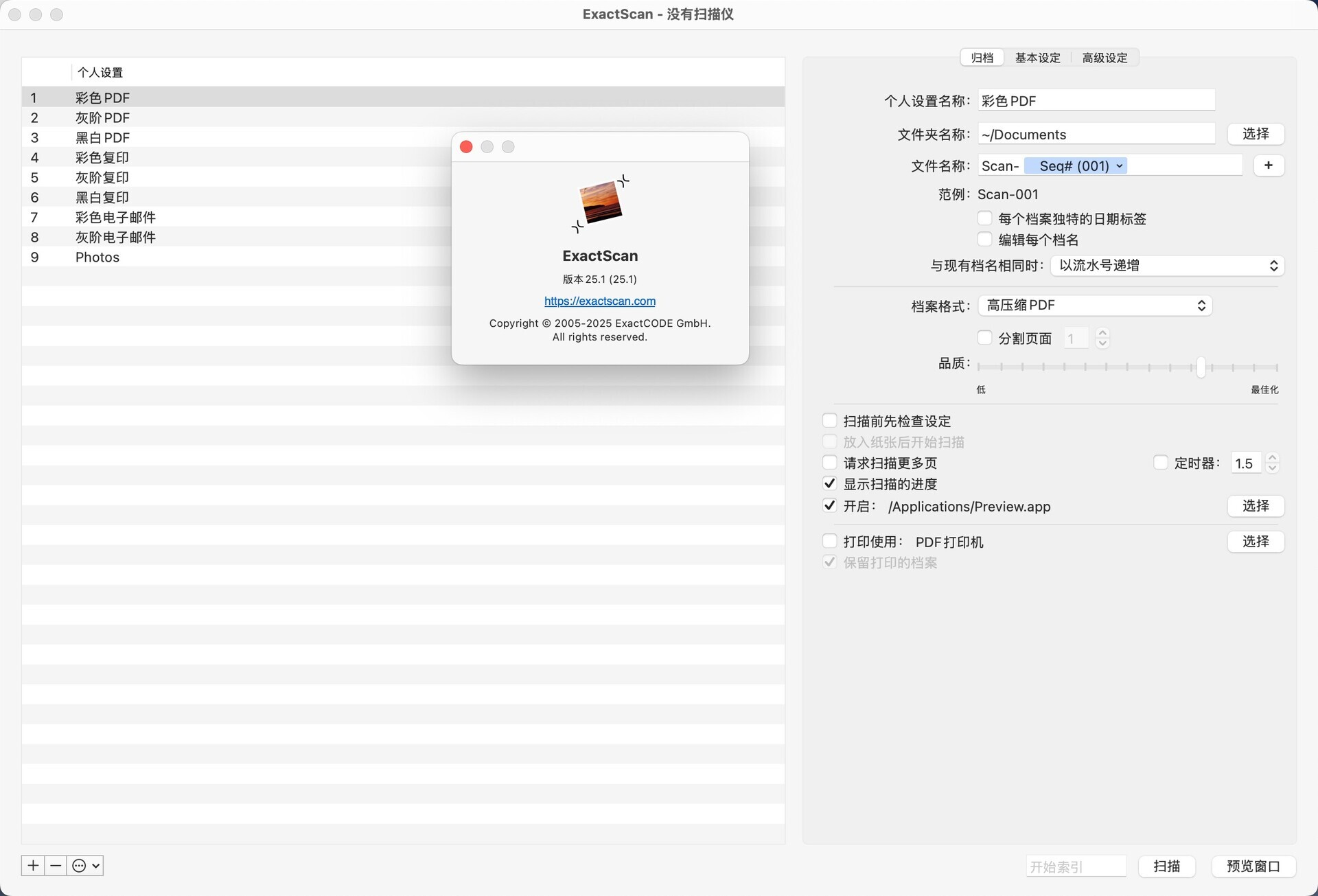1318x896 pixels.
Task: Select the 黑白复印 profile row
Action: tap(403, 197)
